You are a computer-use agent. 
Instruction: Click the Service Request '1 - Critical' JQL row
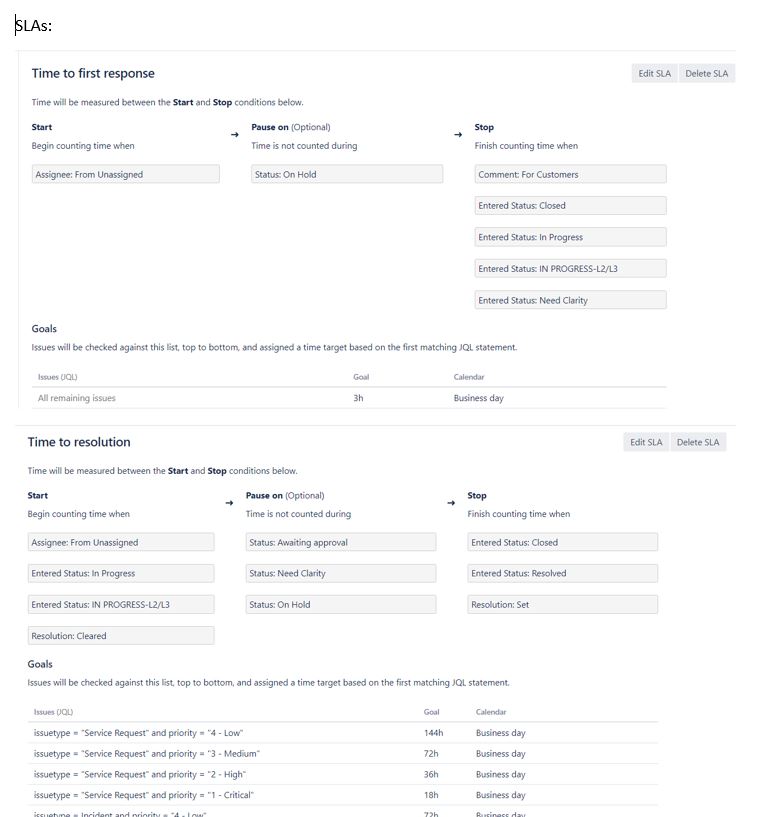pyautogui.click(x=343, y=795)
